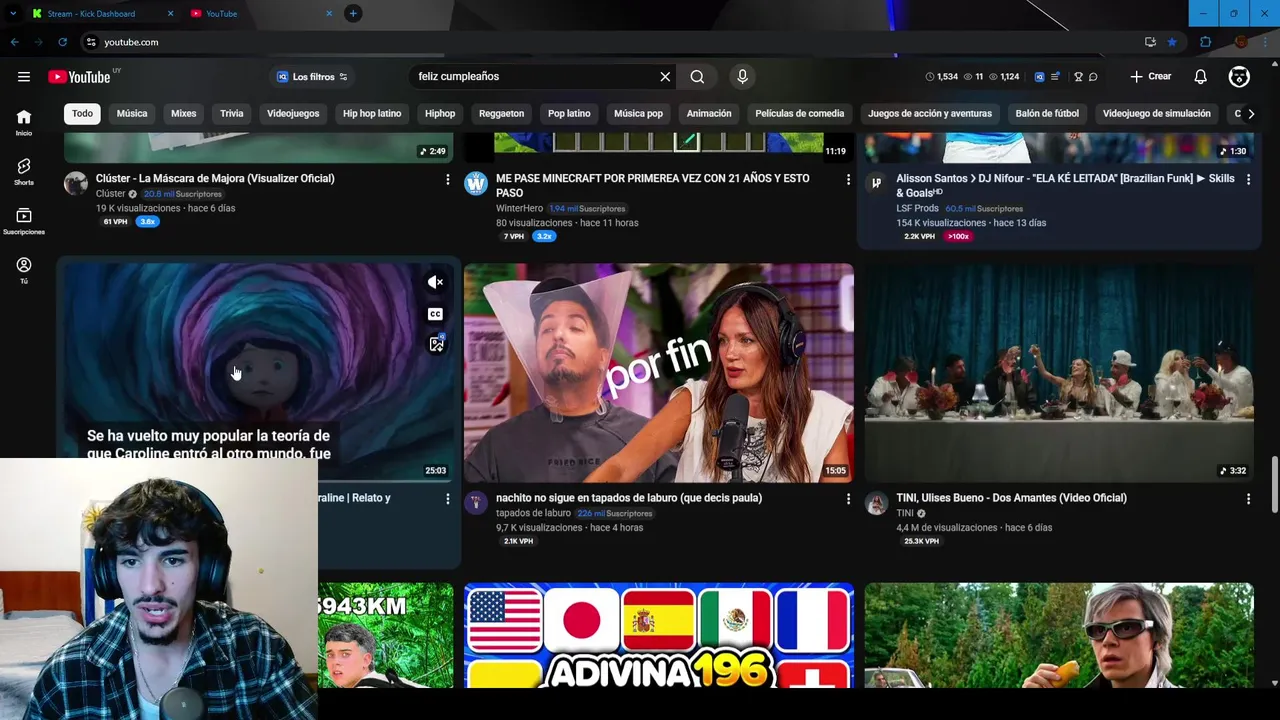
Task: Open the Tú profile section in sidebar
Action: 23,270
